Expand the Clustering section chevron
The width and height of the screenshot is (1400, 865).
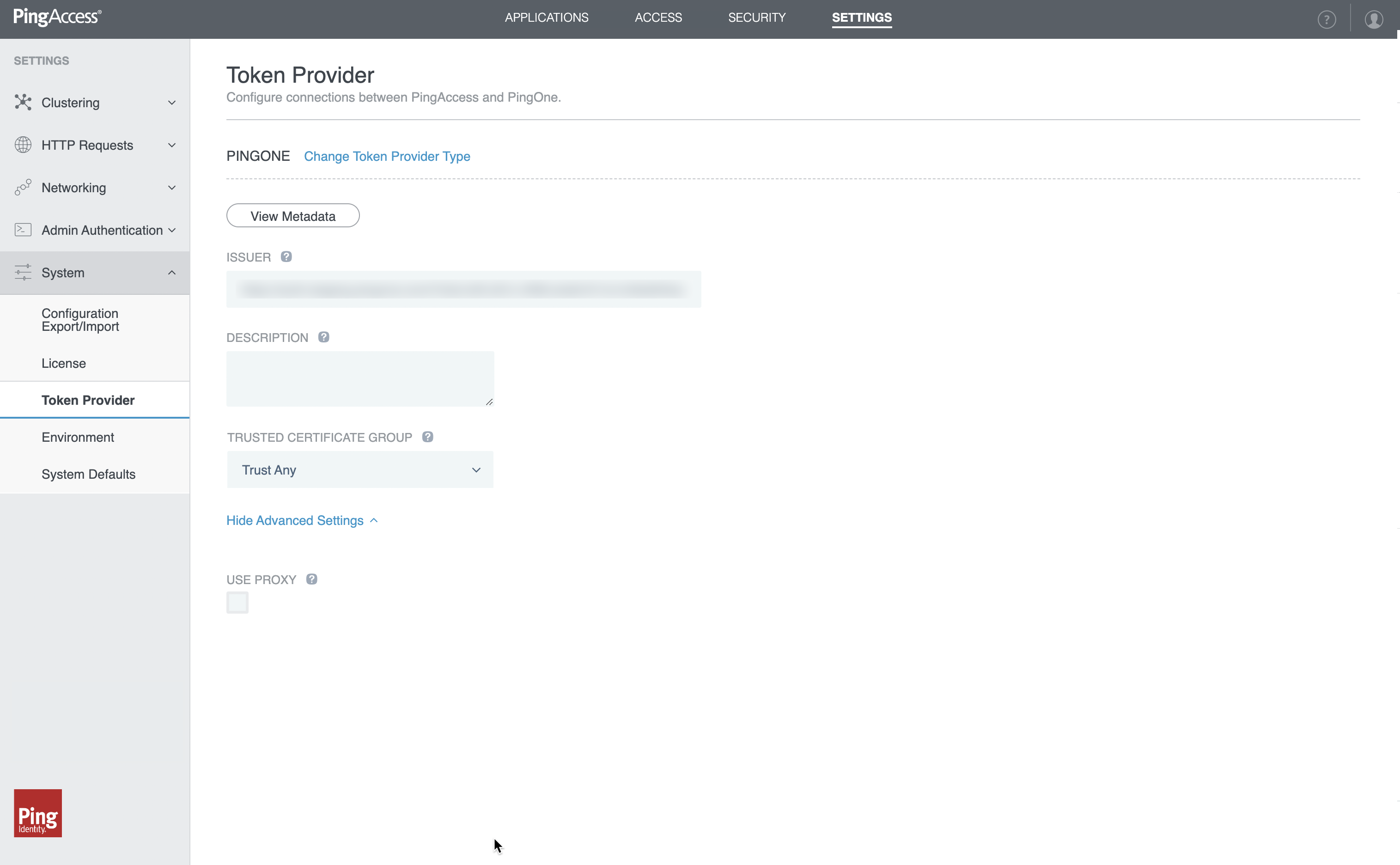click(171, 103)
